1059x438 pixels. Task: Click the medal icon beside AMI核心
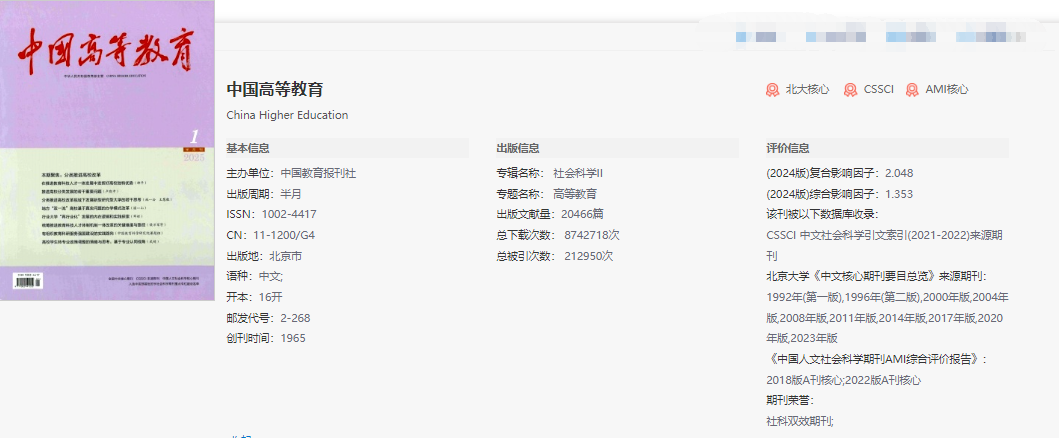point(912,90)
